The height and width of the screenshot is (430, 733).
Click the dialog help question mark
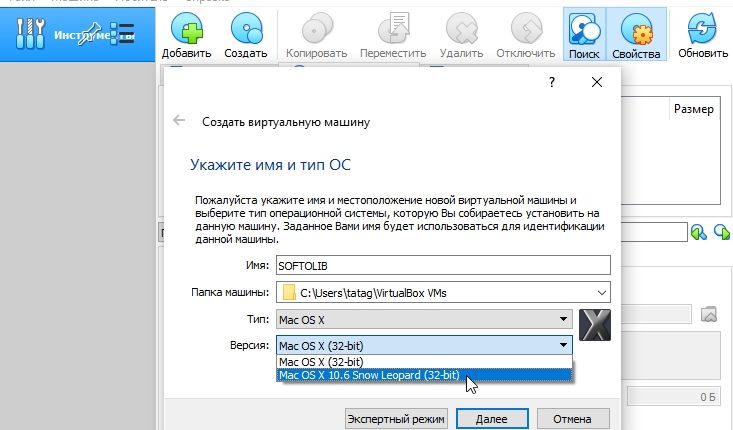[x=552, y=82]
